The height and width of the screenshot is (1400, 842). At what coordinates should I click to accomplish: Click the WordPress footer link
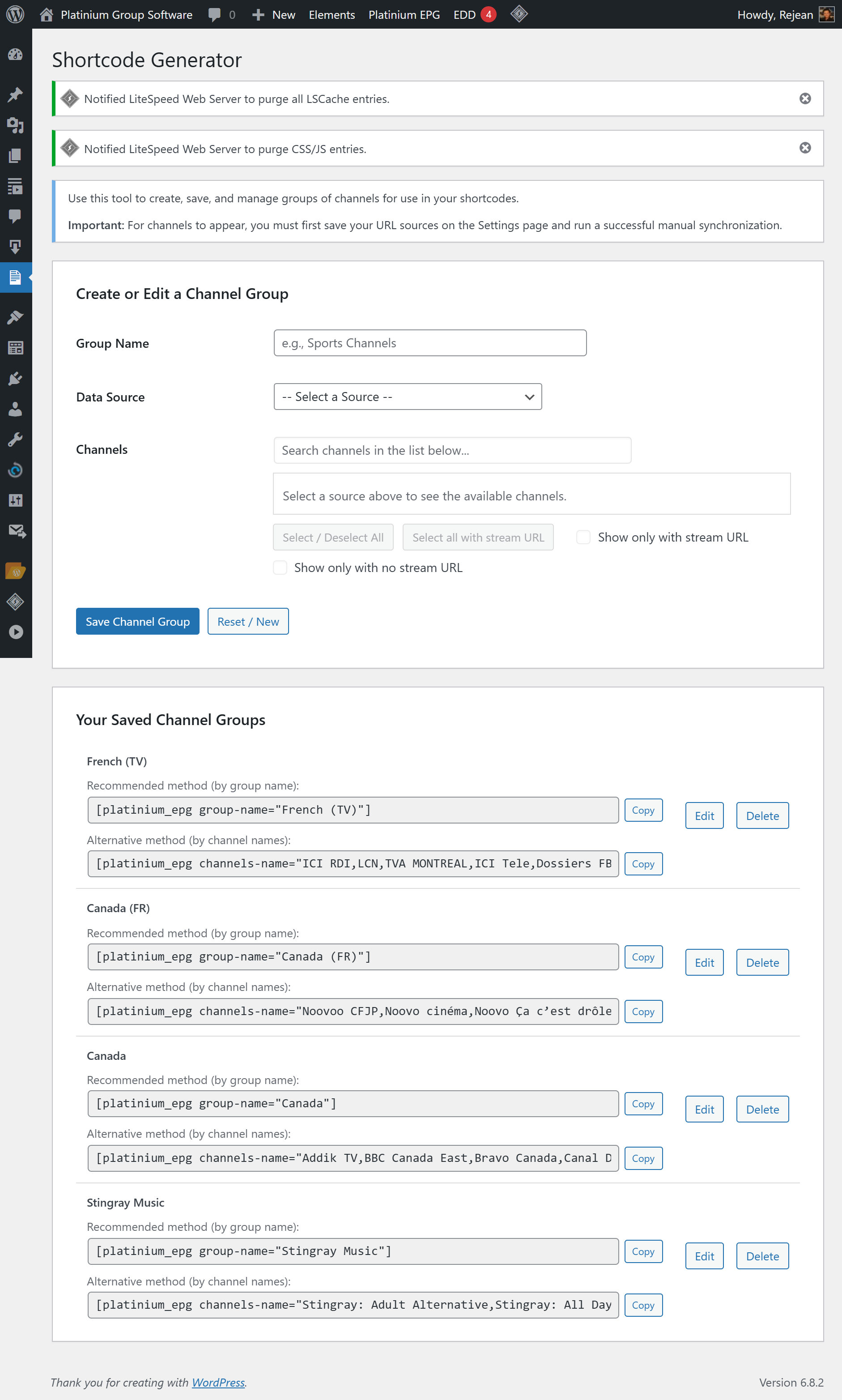click(218, 1383)
